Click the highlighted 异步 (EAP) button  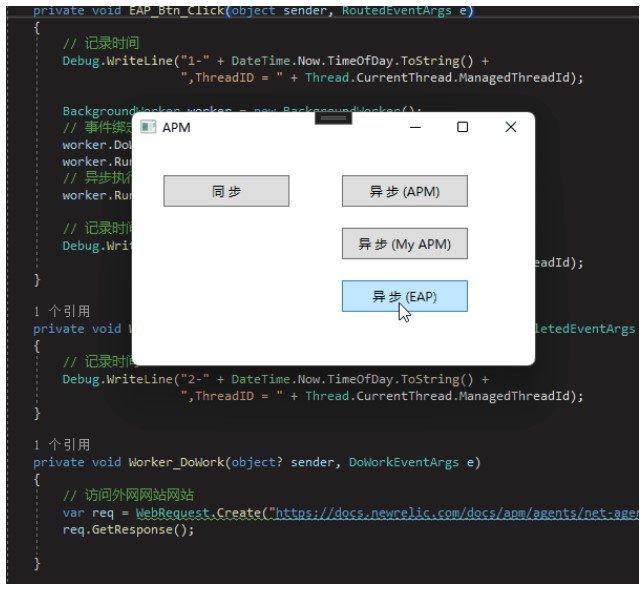405,296
